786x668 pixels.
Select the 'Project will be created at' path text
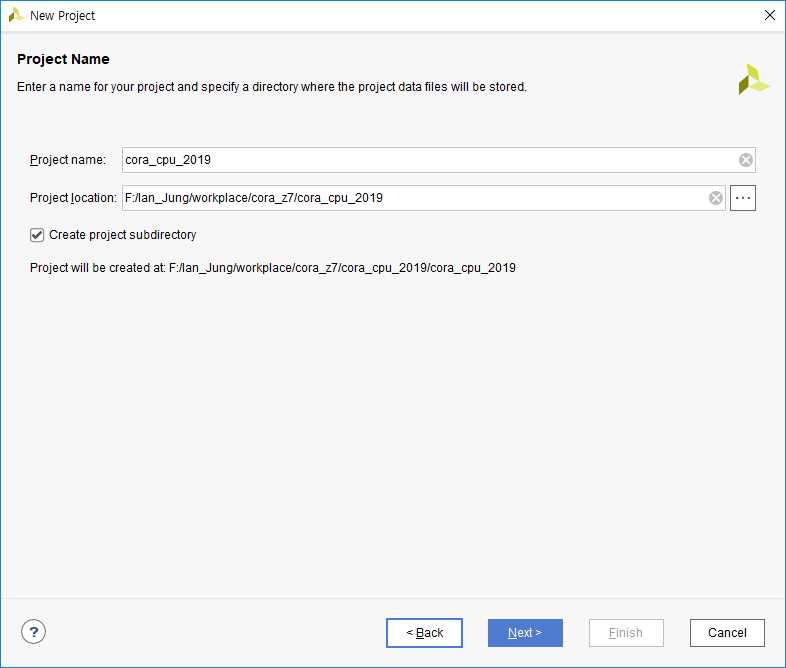(x=273, y=268)
